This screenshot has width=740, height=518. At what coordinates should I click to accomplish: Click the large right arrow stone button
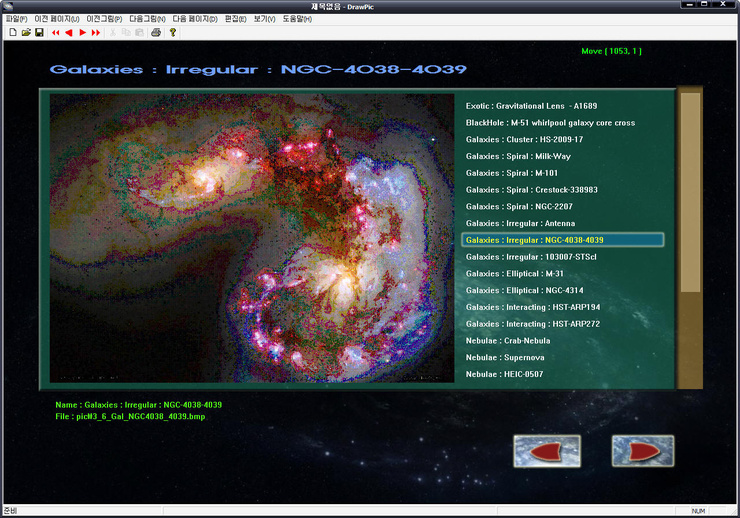643,451
